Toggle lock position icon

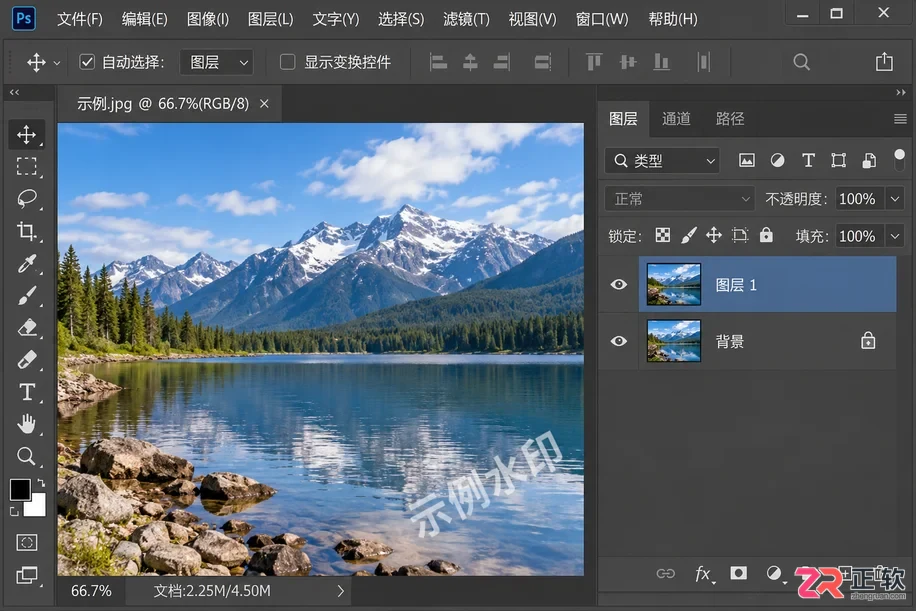(x=714, y=235)
